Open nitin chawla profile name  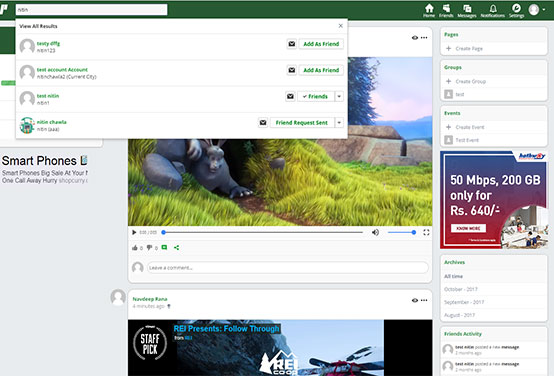tap(52, 122)
